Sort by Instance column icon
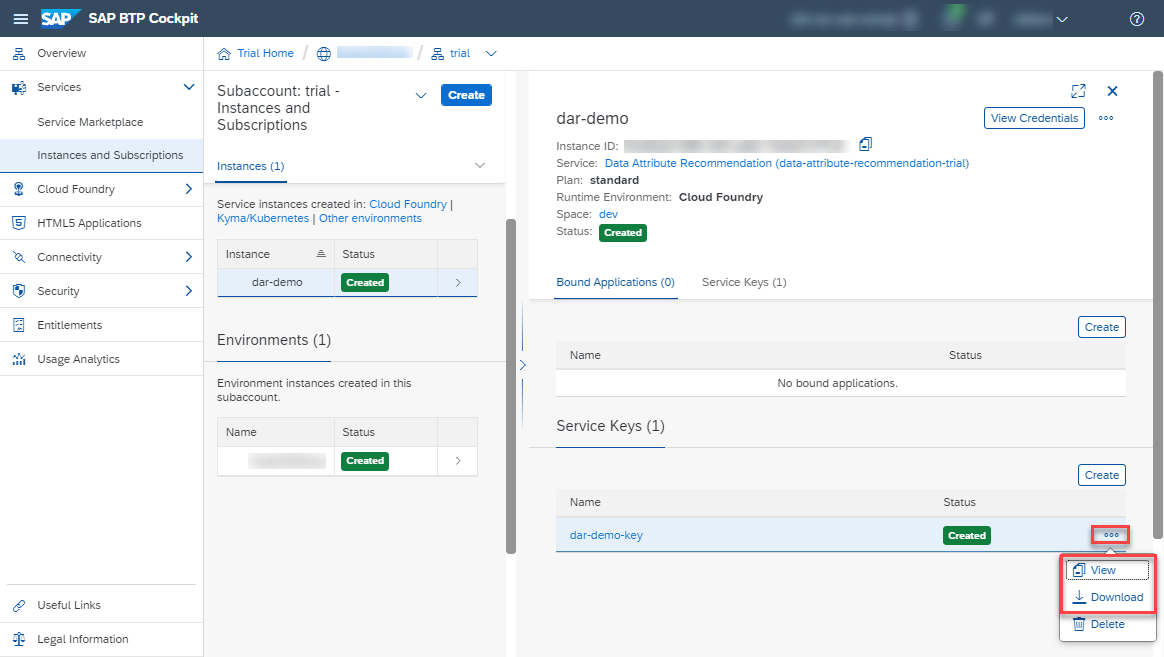1164x657 pixels. 321,254
